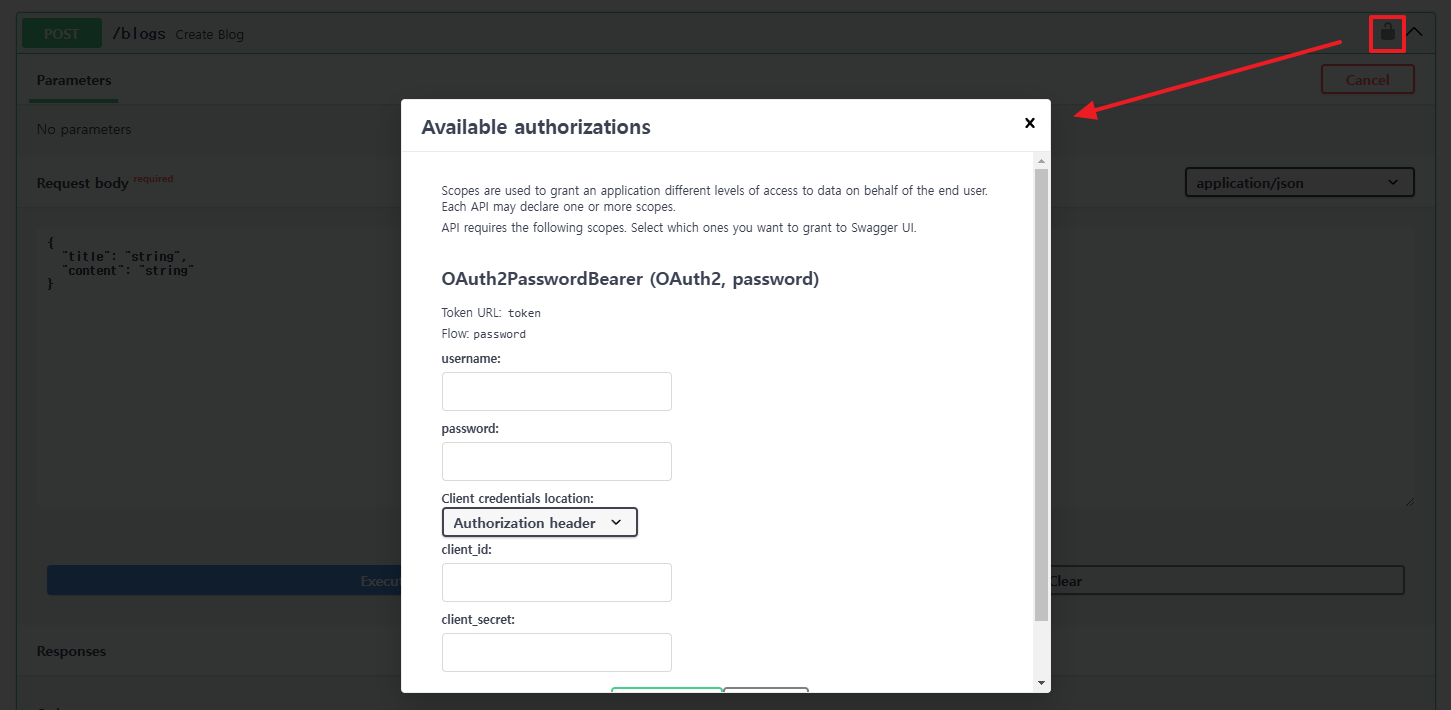1451x710 pixels.
Task: Click the modal vertical scrollbar thumb
Action: pos(1041,394)
